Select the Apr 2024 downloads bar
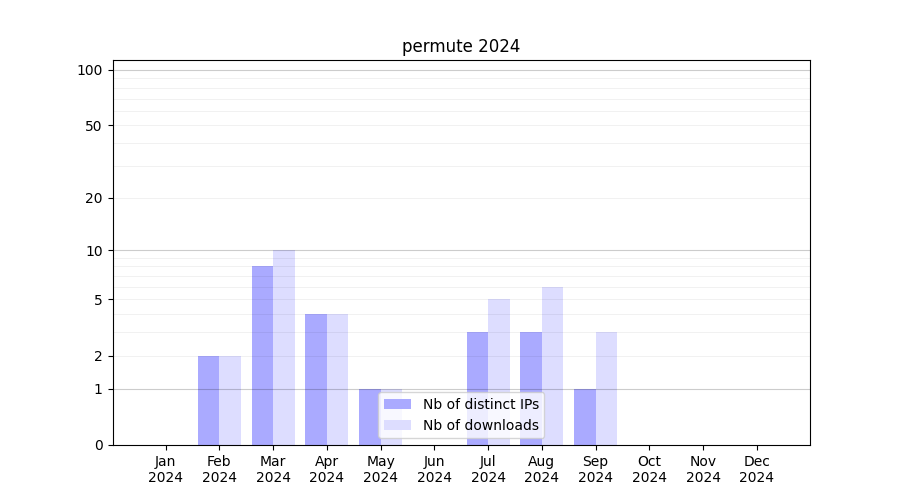900x500 pixels. (x=337, y=379)
